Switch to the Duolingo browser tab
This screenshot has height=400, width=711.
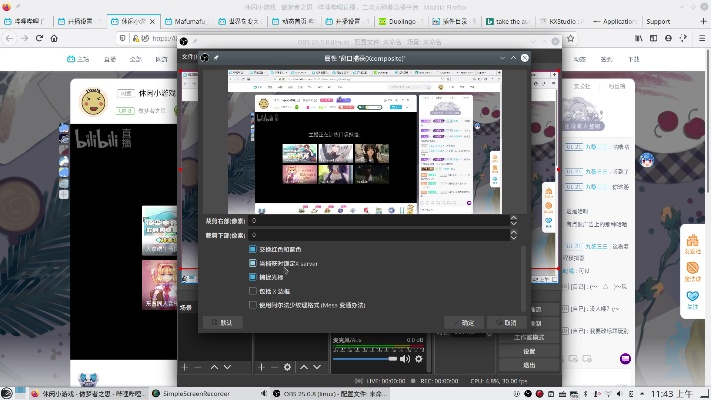click(x=400, y=20)
